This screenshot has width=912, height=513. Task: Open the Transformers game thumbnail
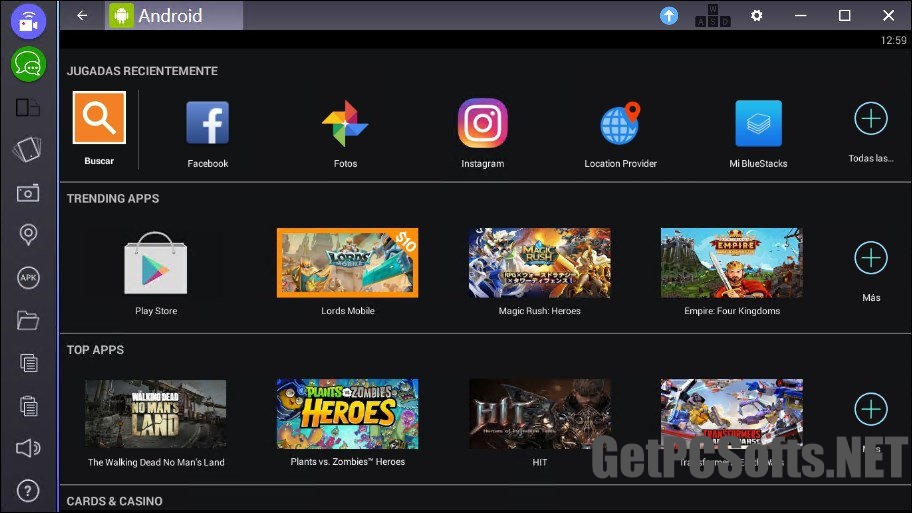coord(732,414)
